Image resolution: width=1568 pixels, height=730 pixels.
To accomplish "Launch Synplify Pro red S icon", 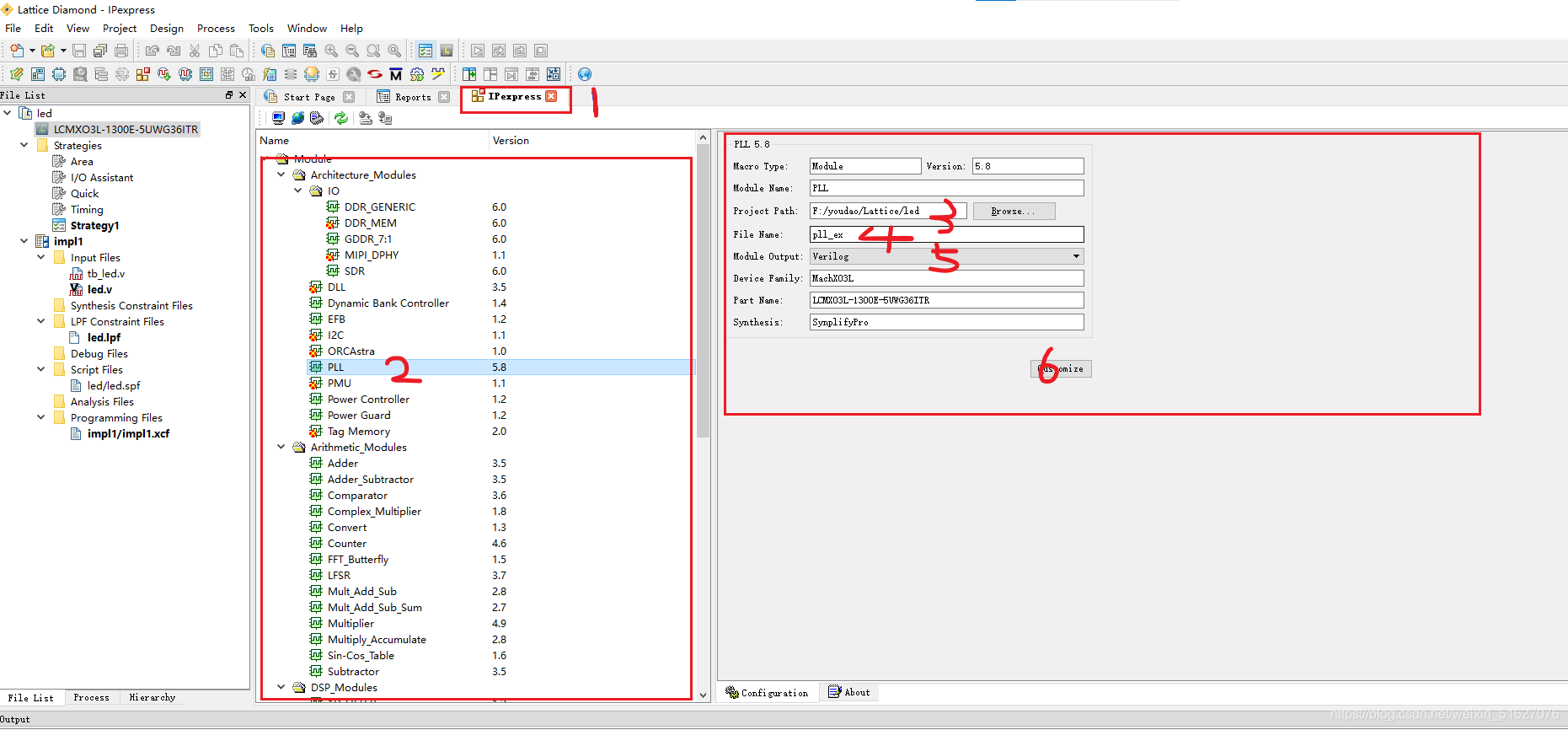I will [x=375, y=74].
